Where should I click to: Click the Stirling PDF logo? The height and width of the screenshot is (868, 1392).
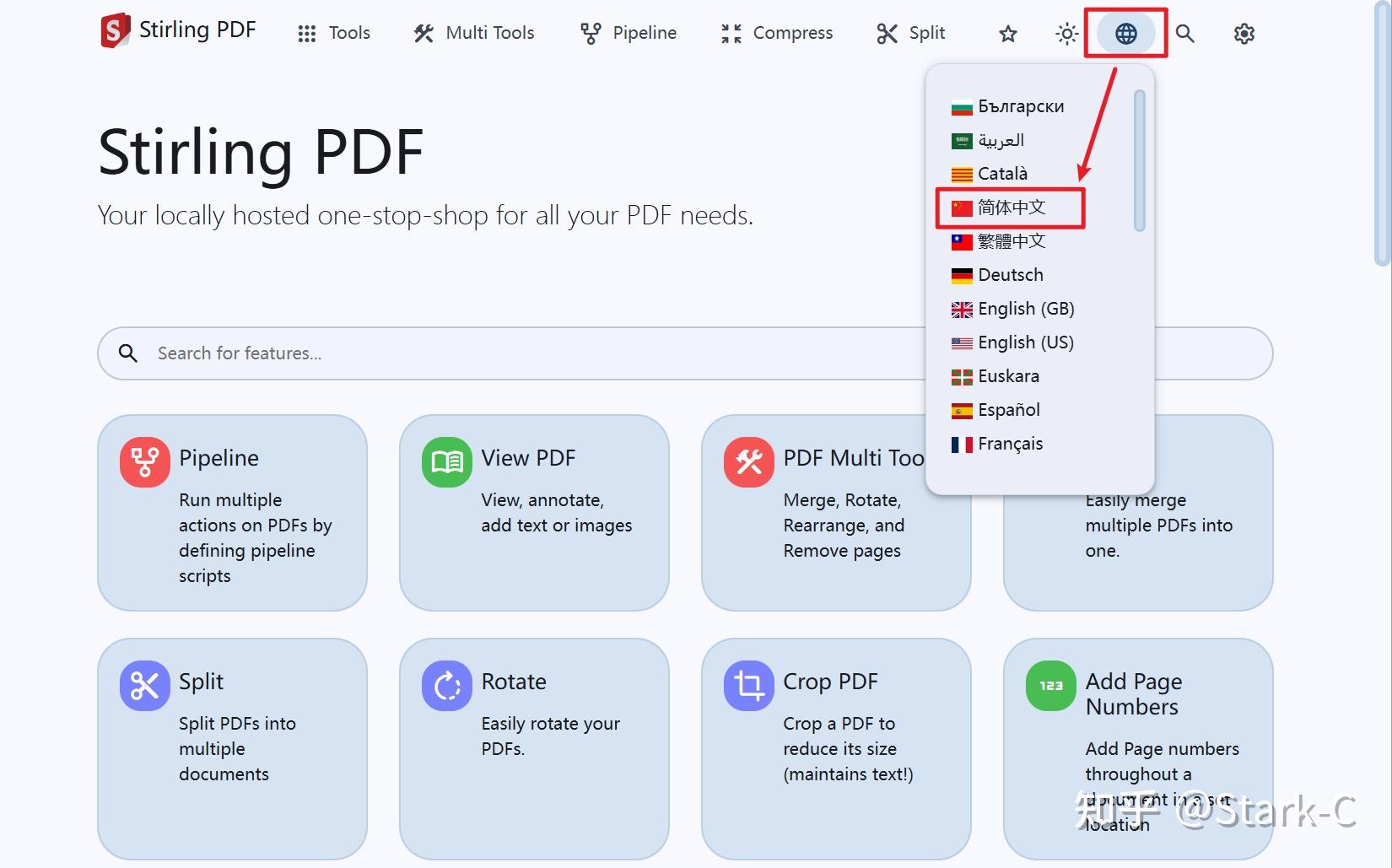[x=178, y=30]
